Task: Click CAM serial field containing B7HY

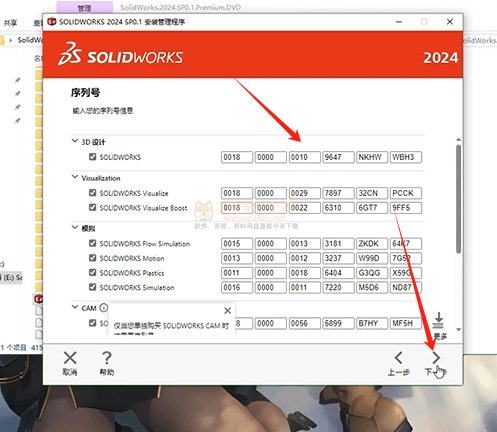Action: point(372,323)
